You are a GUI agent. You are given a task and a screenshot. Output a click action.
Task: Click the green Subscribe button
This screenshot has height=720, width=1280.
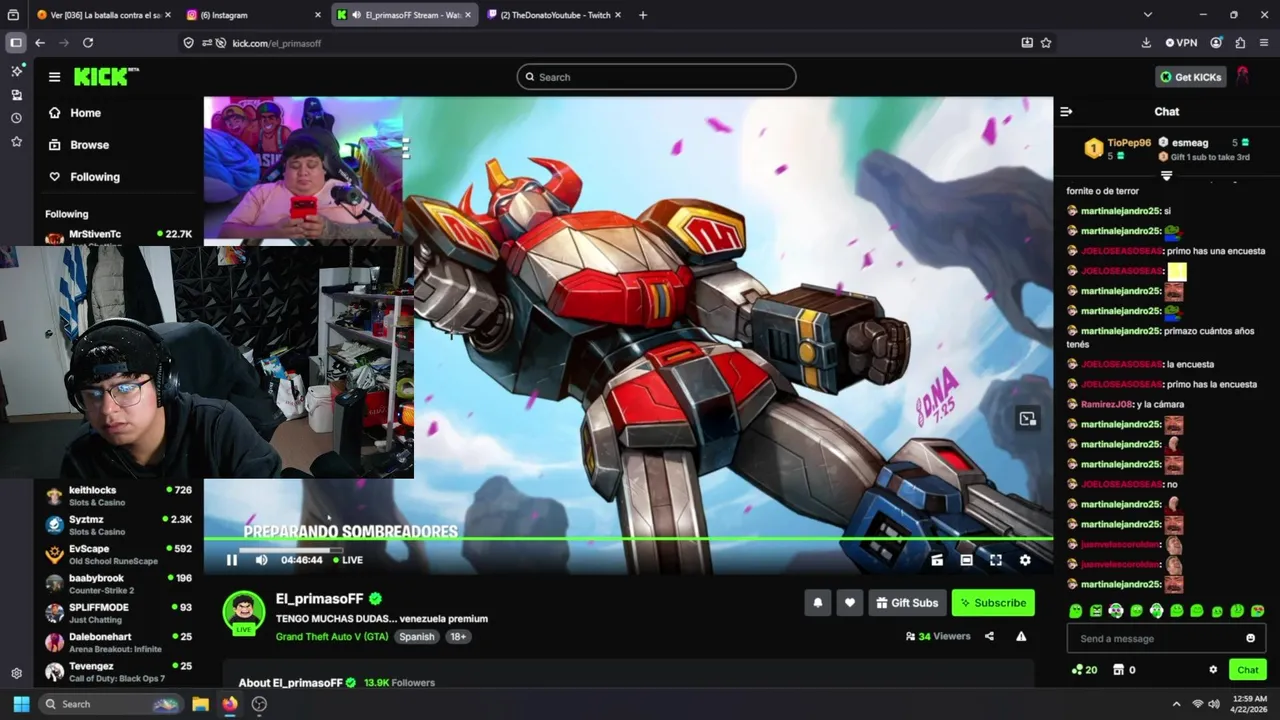pyautogui.click(x=993, y=603)
